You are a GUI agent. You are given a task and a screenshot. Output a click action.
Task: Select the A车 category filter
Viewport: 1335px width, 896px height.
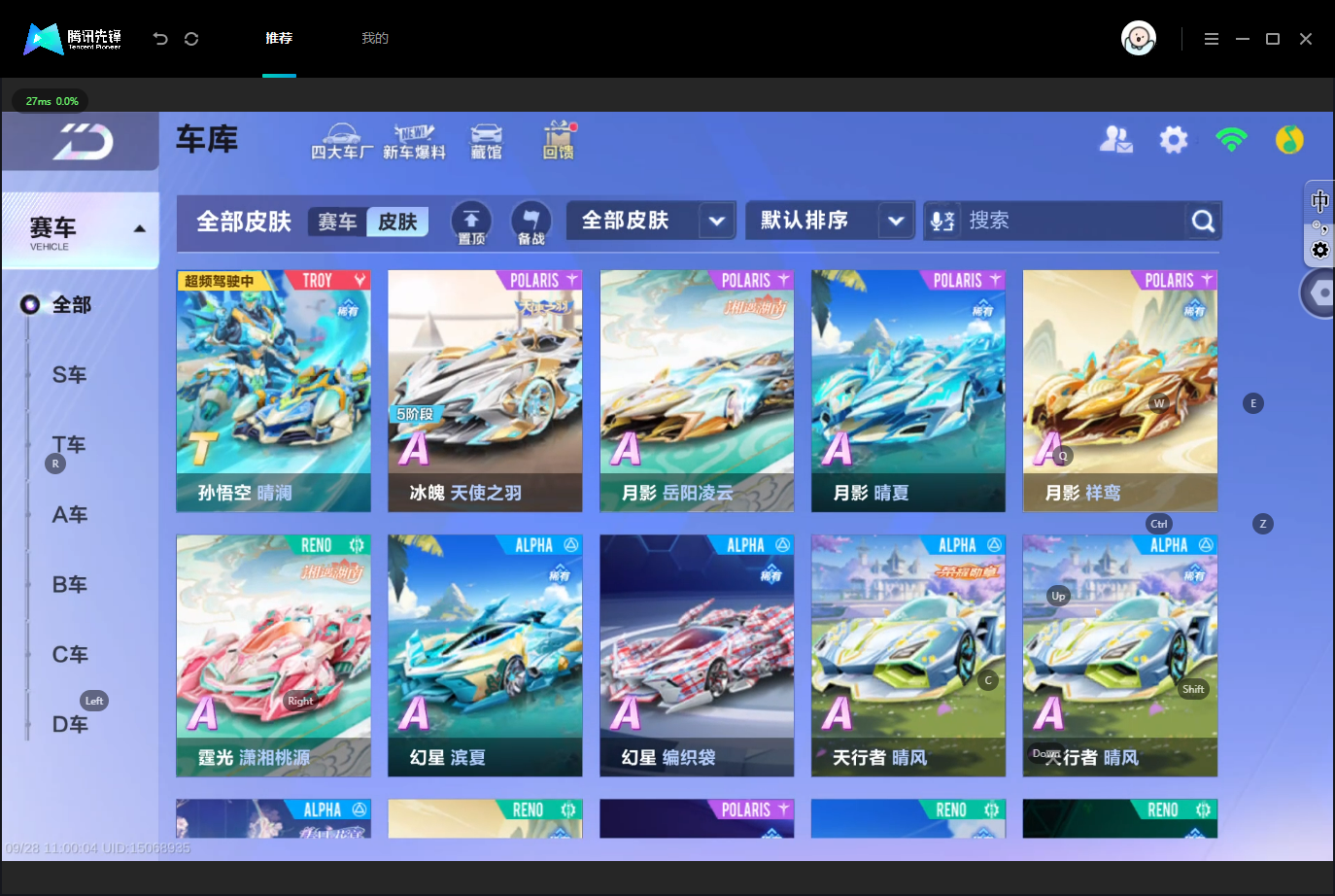70,515
